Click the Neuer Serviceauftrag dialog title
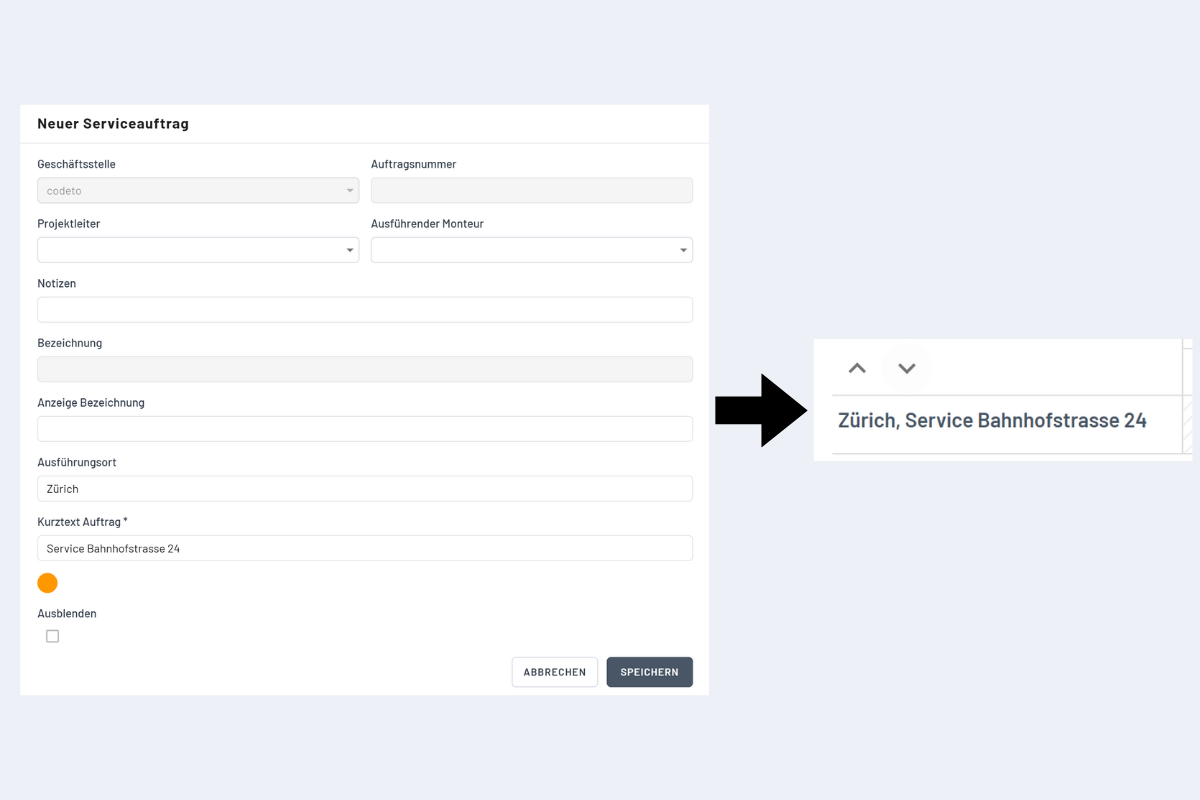Viewport: 1200px width, 800px height. [112, 123]
